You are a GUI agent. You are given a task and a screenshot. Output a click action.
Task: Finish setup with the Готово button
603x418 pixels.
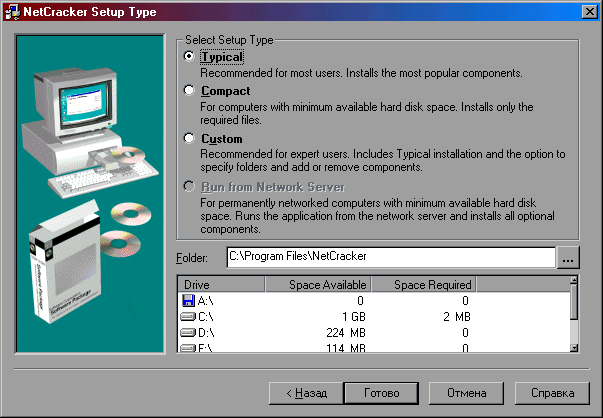[381, 393]
